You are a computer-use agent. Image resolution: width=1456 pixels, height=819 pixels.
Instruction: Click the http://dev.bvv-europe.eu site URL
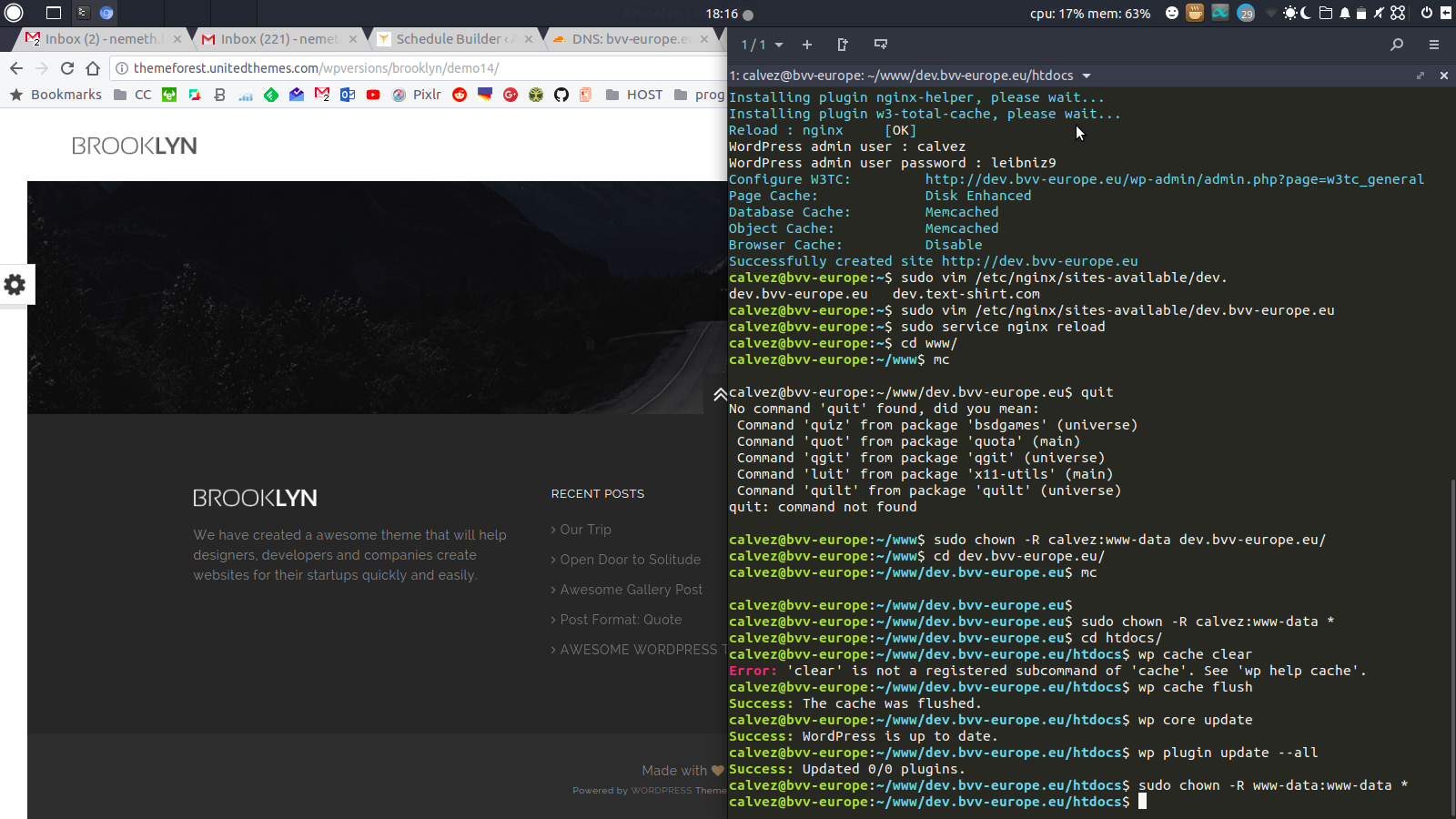click(x=1039, y=261)
